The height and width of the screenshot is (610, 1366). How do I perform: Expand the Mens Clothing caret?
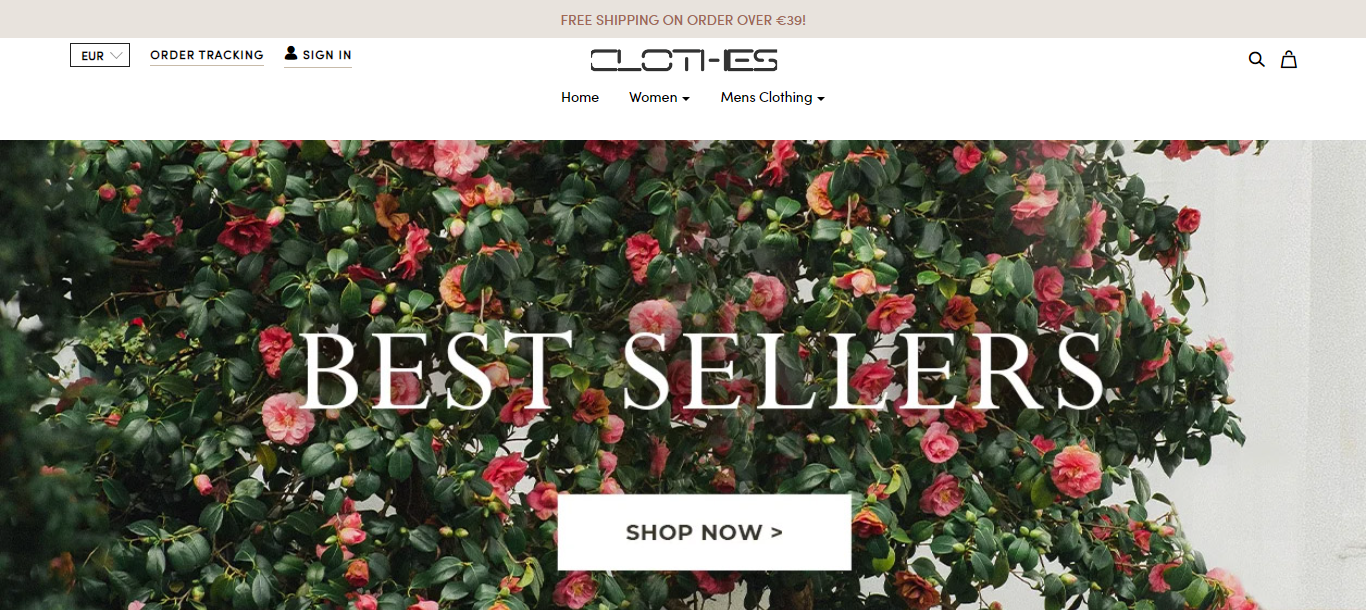pos(821,99)
